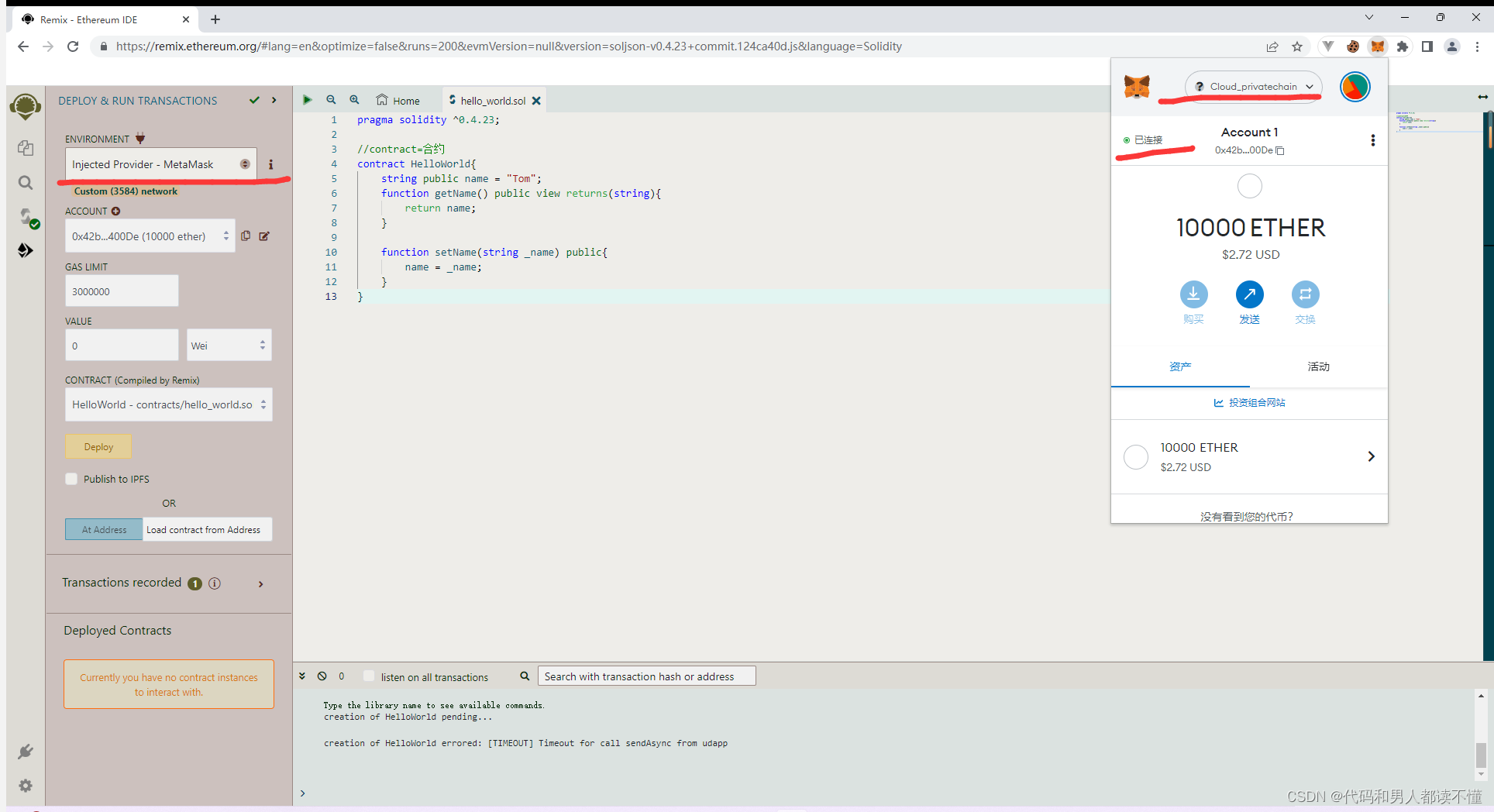Expand the Transactions recorded section
The height and width of the screenshot is (812, 1494).
[x=261, y=583]
